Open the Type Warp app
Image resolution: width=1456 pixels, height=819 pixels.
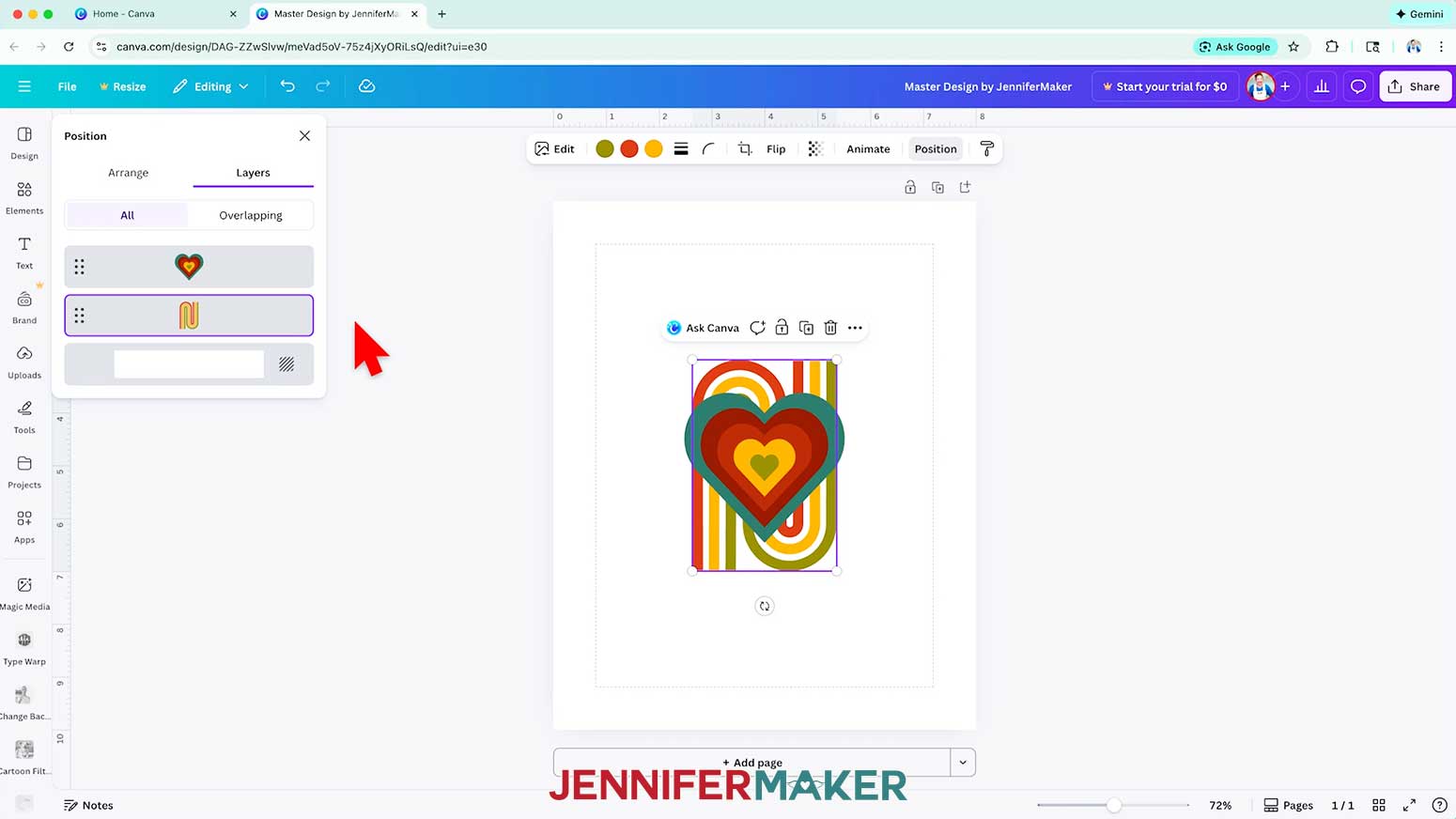(24, 648)
